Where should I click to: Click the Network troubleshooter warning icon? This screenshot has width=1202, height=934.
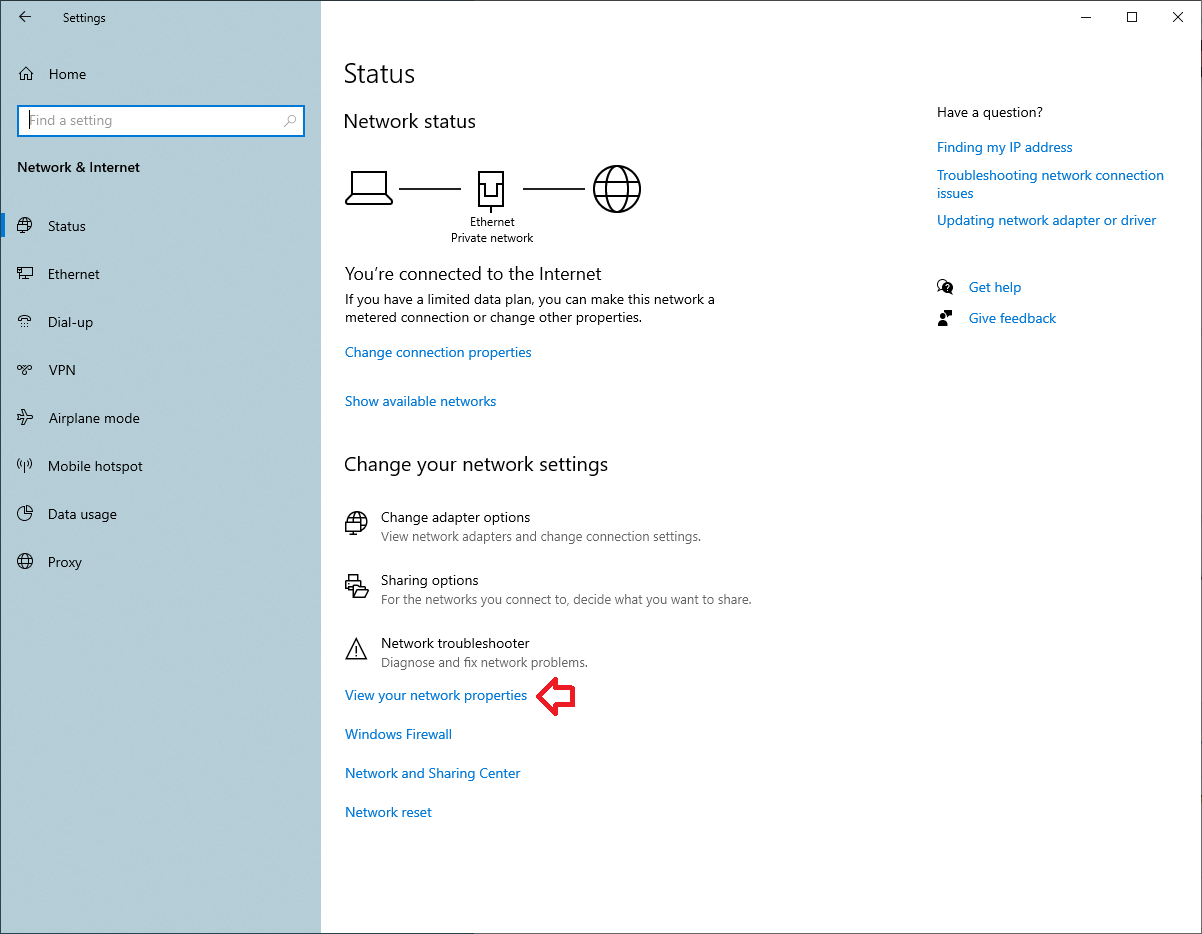(x=356, y=650)
